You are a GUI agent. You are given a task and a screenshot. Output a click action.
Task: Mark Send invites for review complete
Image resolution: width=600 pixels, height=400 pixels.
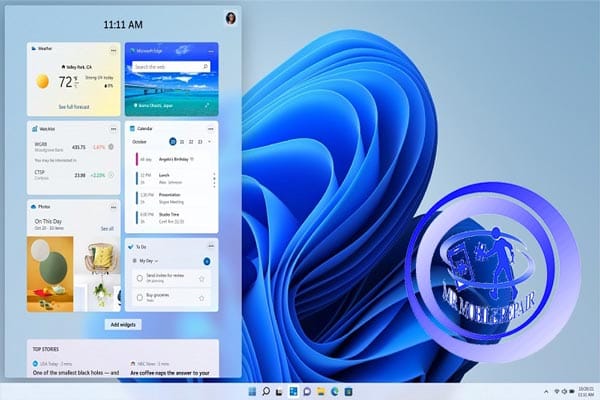pos(140,278)
